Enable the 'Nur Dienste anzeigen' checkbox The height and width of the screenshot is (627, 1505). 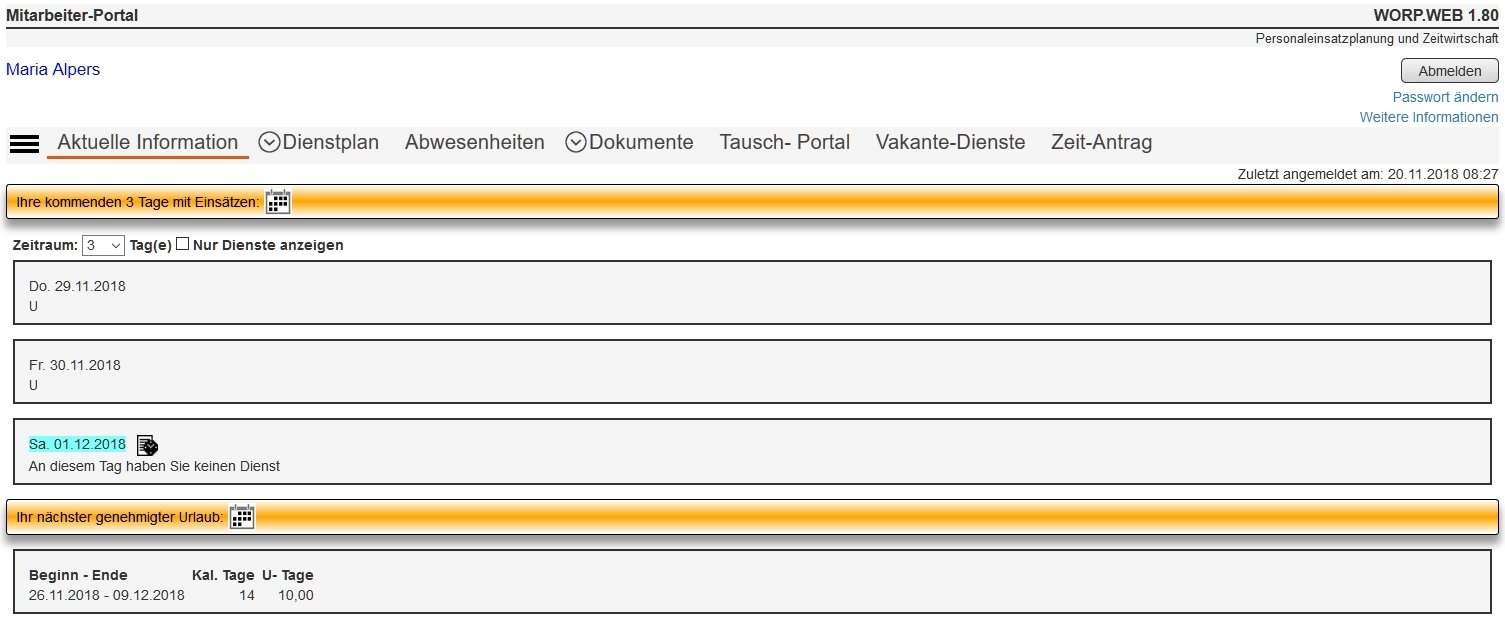click(182, 245)
